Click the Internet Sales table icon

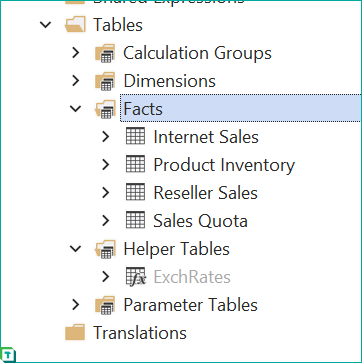tap(135, 136)
